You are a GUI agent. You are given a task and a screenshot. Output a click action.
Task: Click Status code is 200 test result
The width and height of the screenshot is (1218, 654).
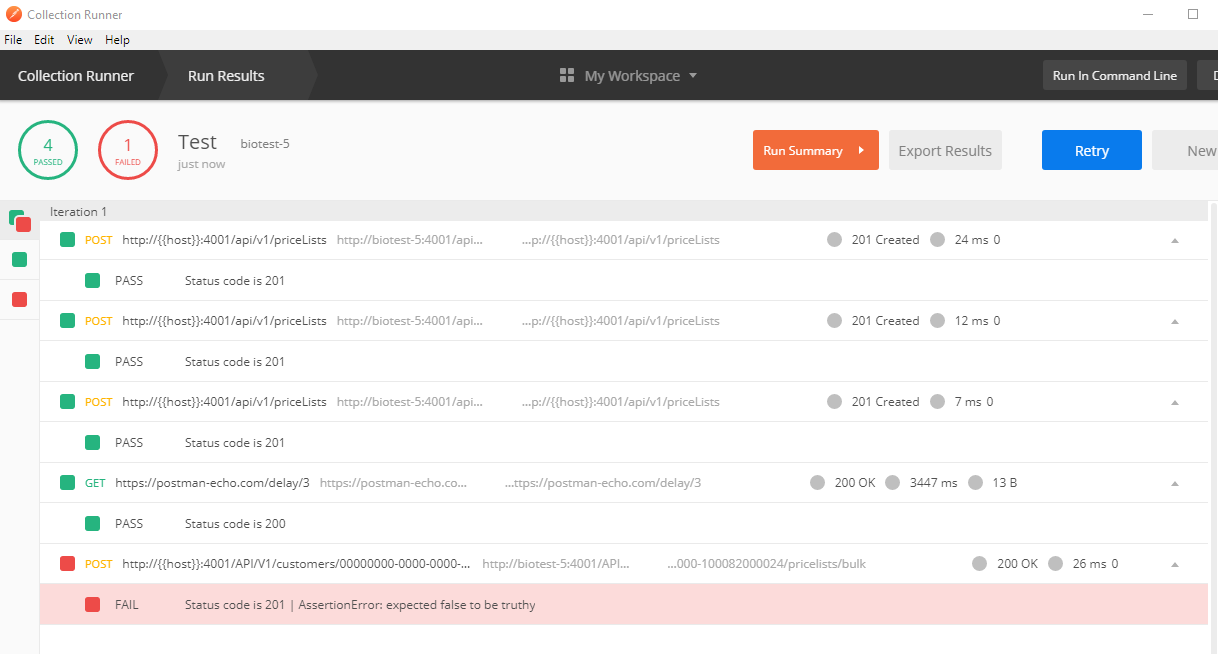tap(235, 524)
